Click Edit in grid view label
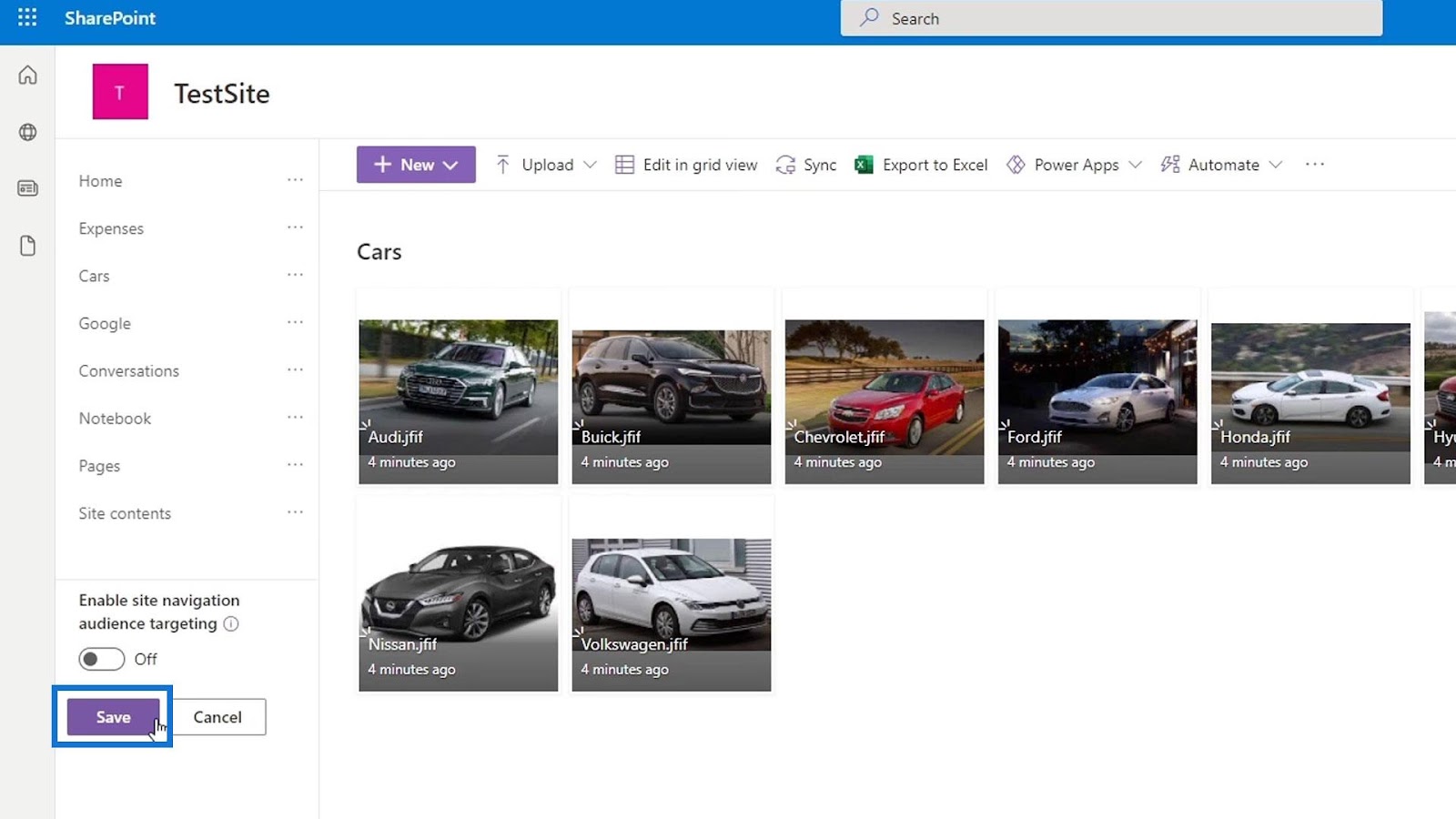1456x819 pixels. pos(700,165)
